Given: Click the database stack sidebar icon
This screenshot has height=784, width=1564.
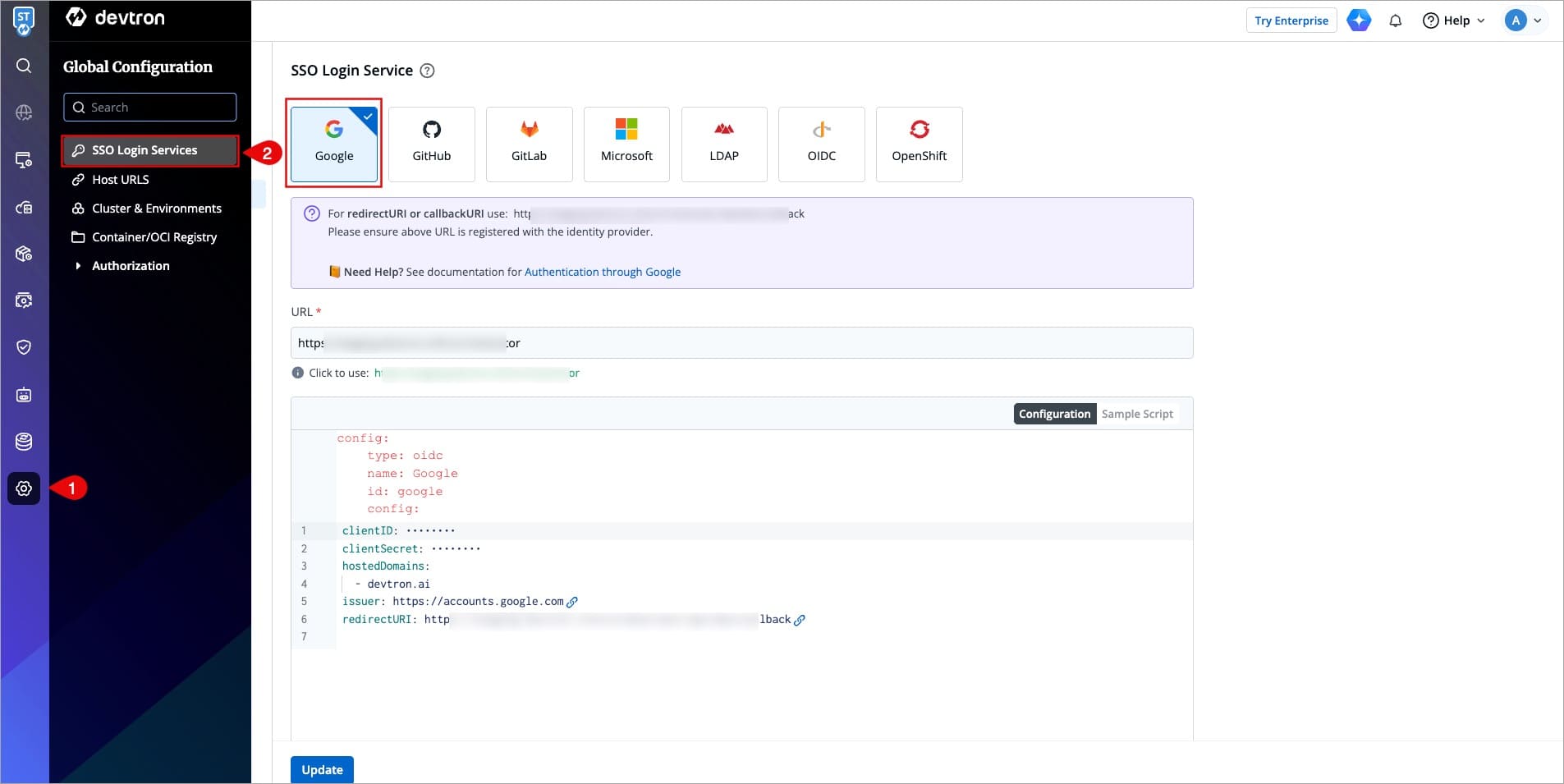Looking at the screenshot, I should 24,442.
